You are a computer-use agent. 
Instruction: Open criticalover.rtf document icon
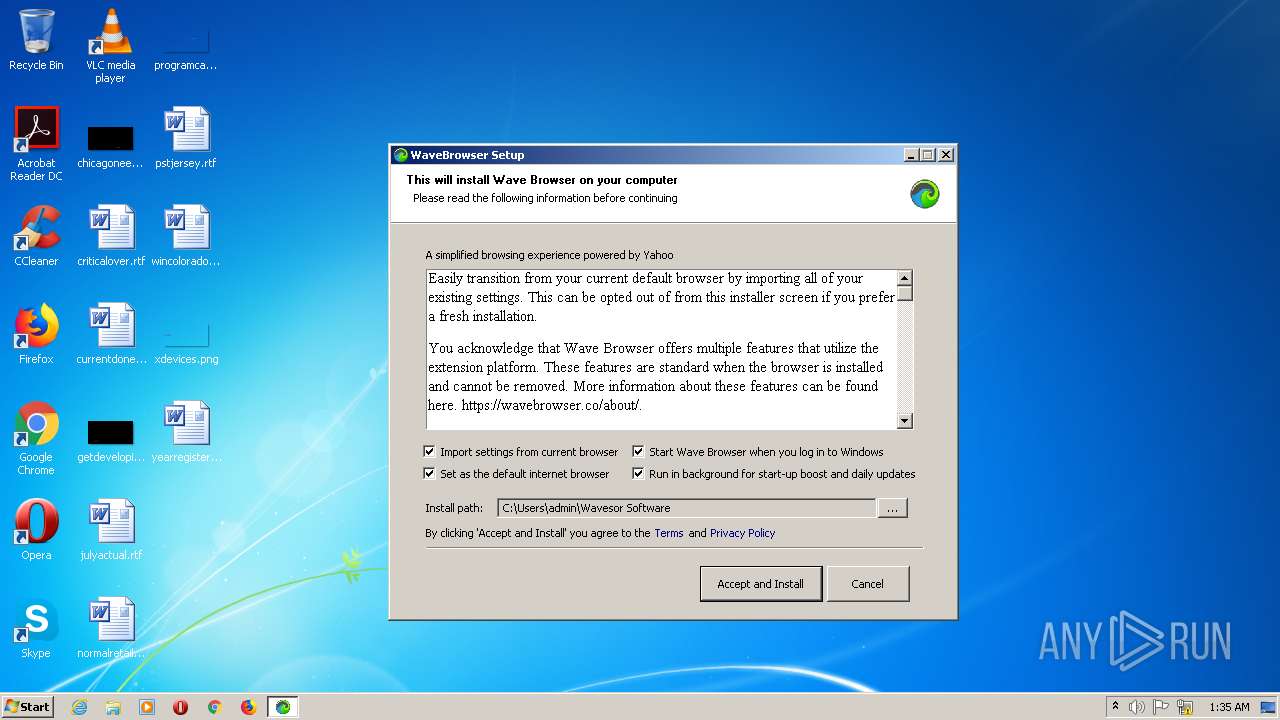tap(110, 236)
